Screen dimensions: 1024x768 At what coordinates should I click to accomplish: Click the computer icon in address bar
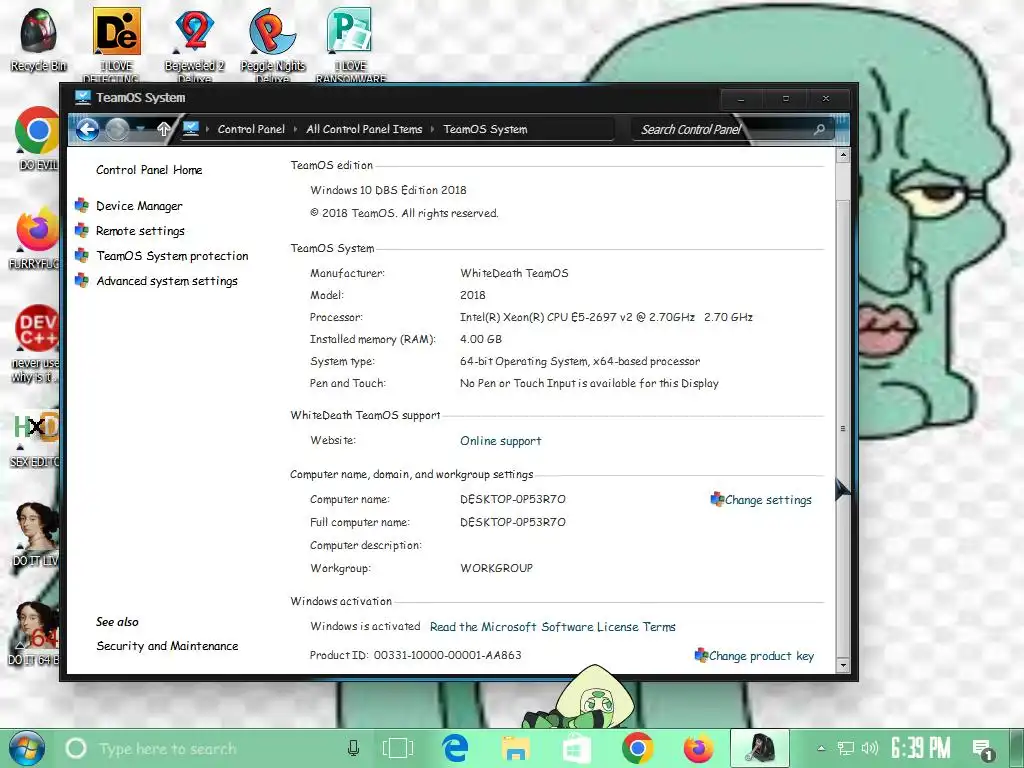[x=191, y=129]
